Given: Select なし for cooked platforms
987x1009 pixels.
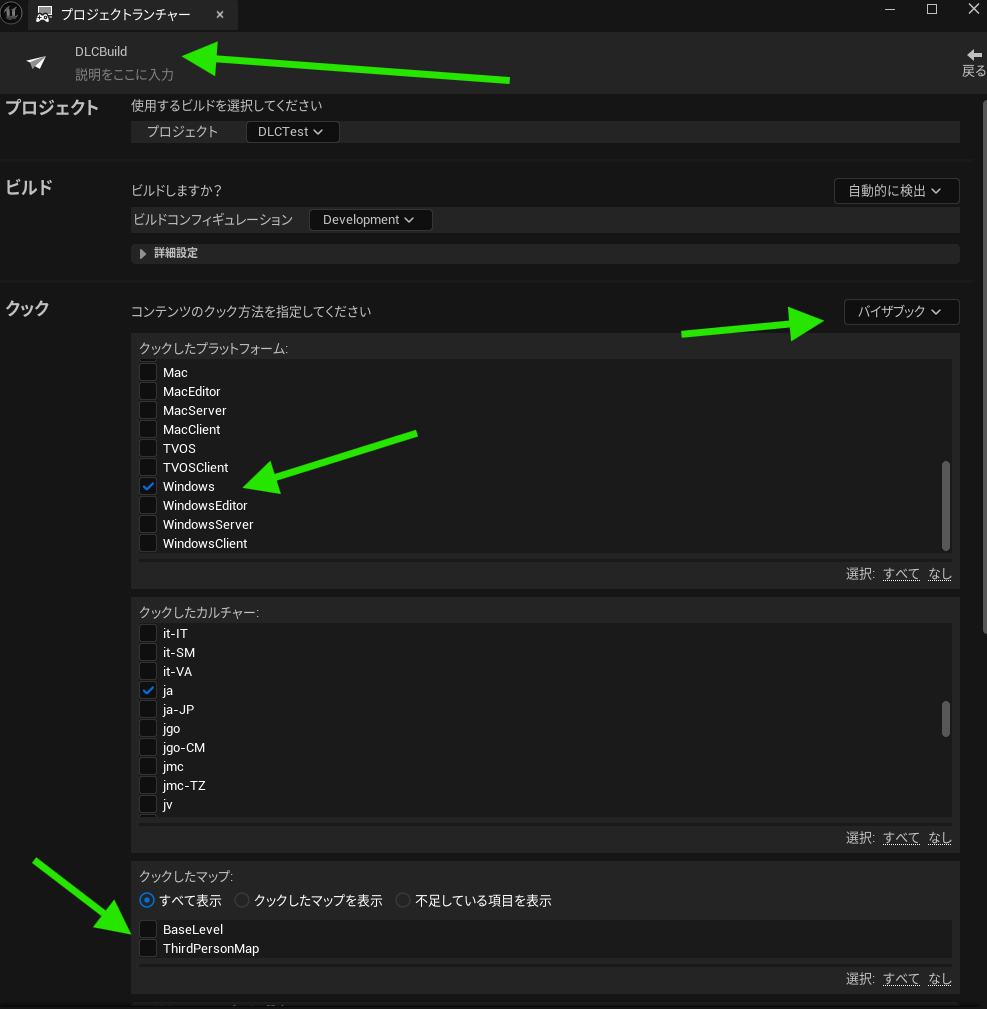Looking at the screenshot, I should coord(939,573).
